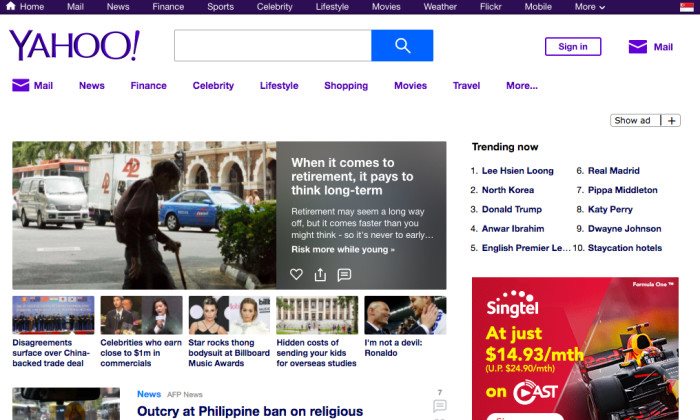Click inside the Yahoo search field

[x=272, y=46]
